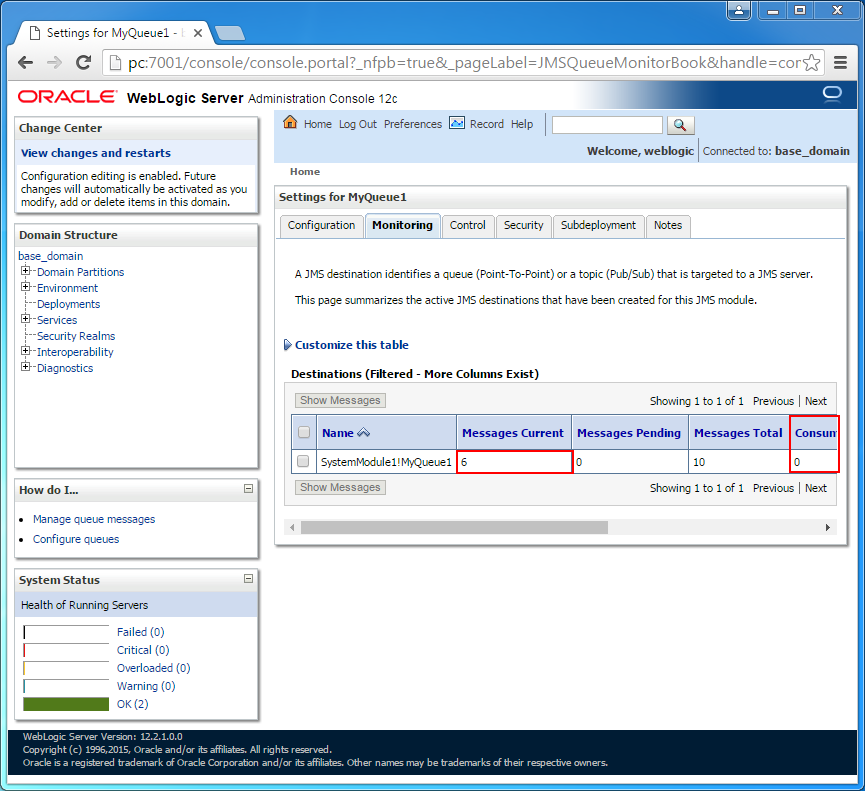Select the Monitoring tab
The image size is (865, 791).
pyautogui.click(x=402, y=226)
